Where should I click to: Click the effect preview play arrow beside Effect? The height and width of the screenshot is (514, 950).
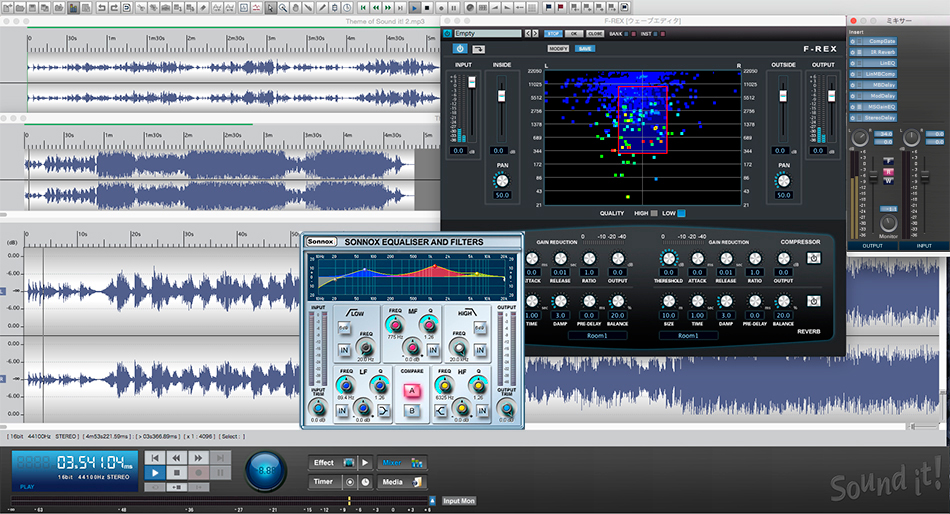pyautogui.click(x=365, y=462)
